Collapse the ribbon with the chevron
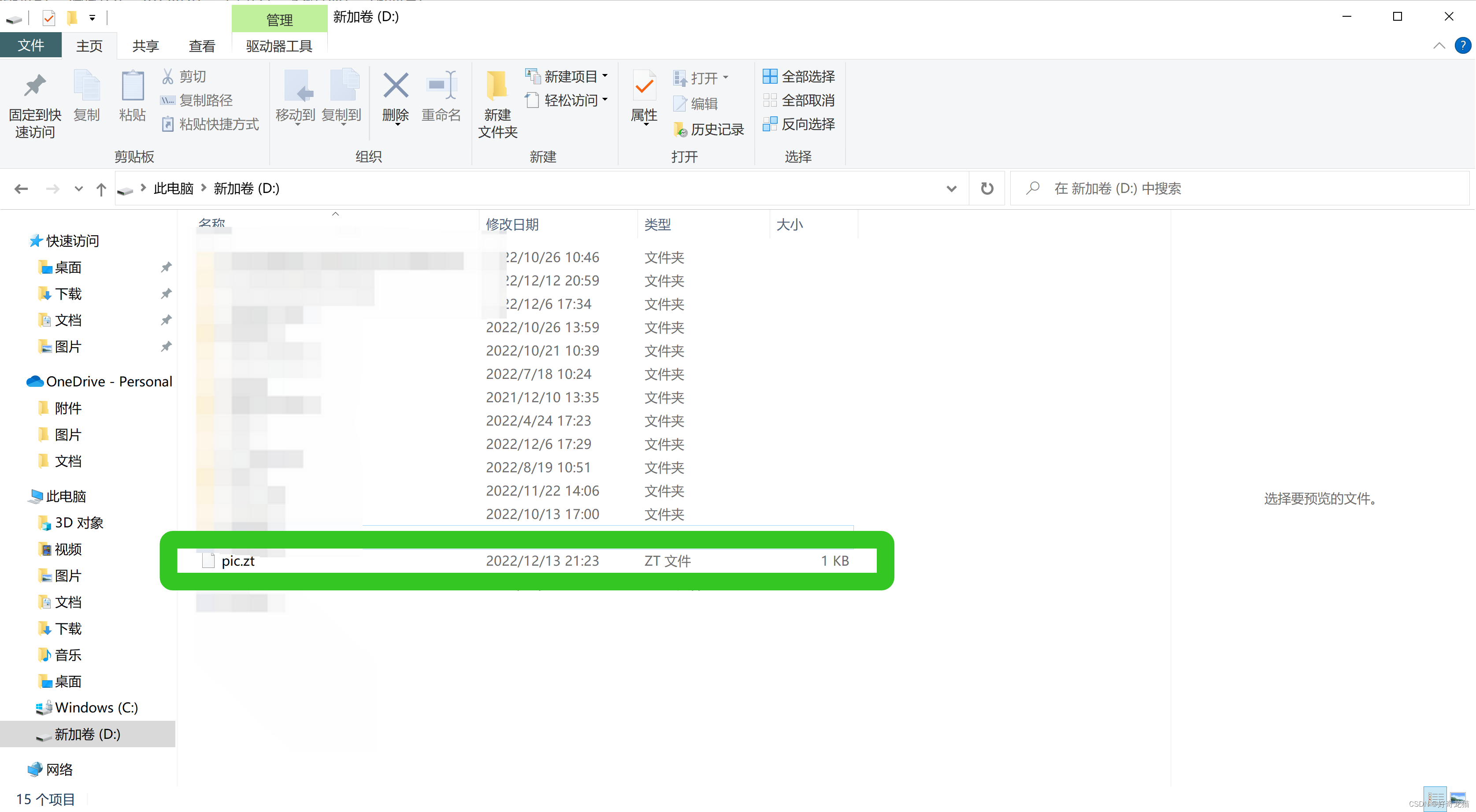This screenshot has height=812, width=1476. (x=1439, y=45)
